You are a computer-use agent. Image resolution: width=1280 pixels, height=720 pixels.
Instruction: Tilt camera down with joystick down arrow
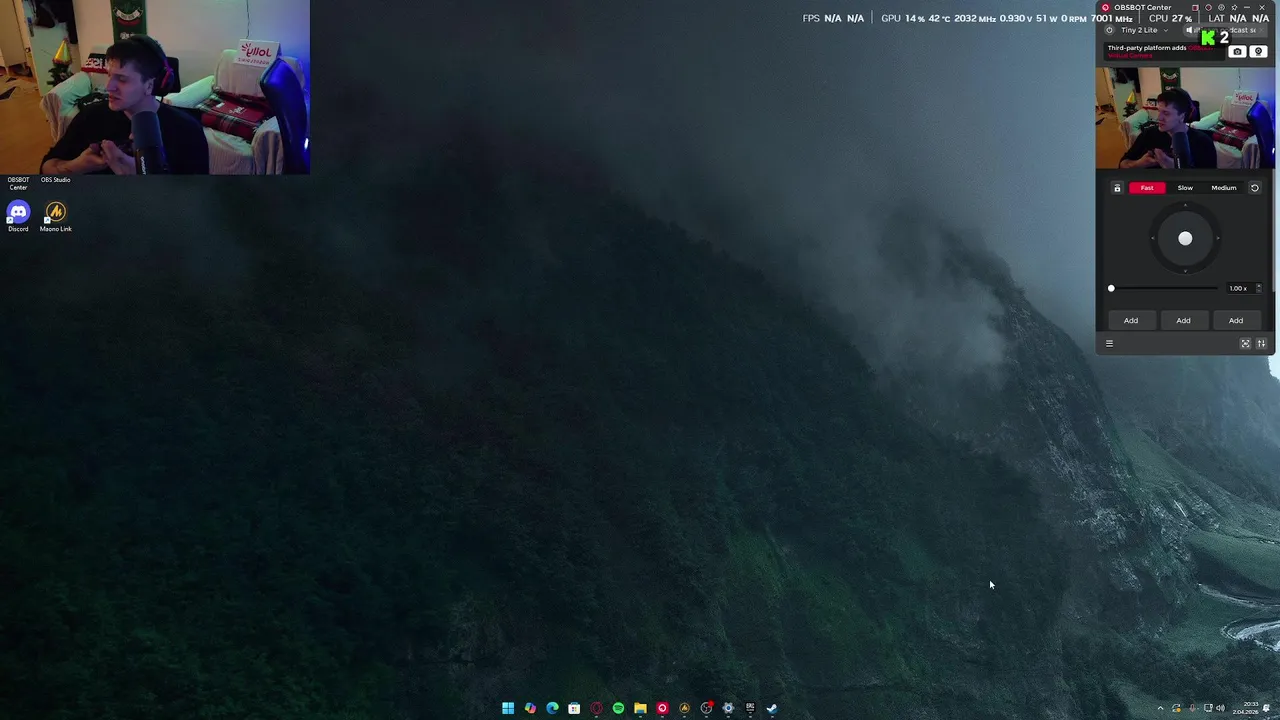point(1185,269)
